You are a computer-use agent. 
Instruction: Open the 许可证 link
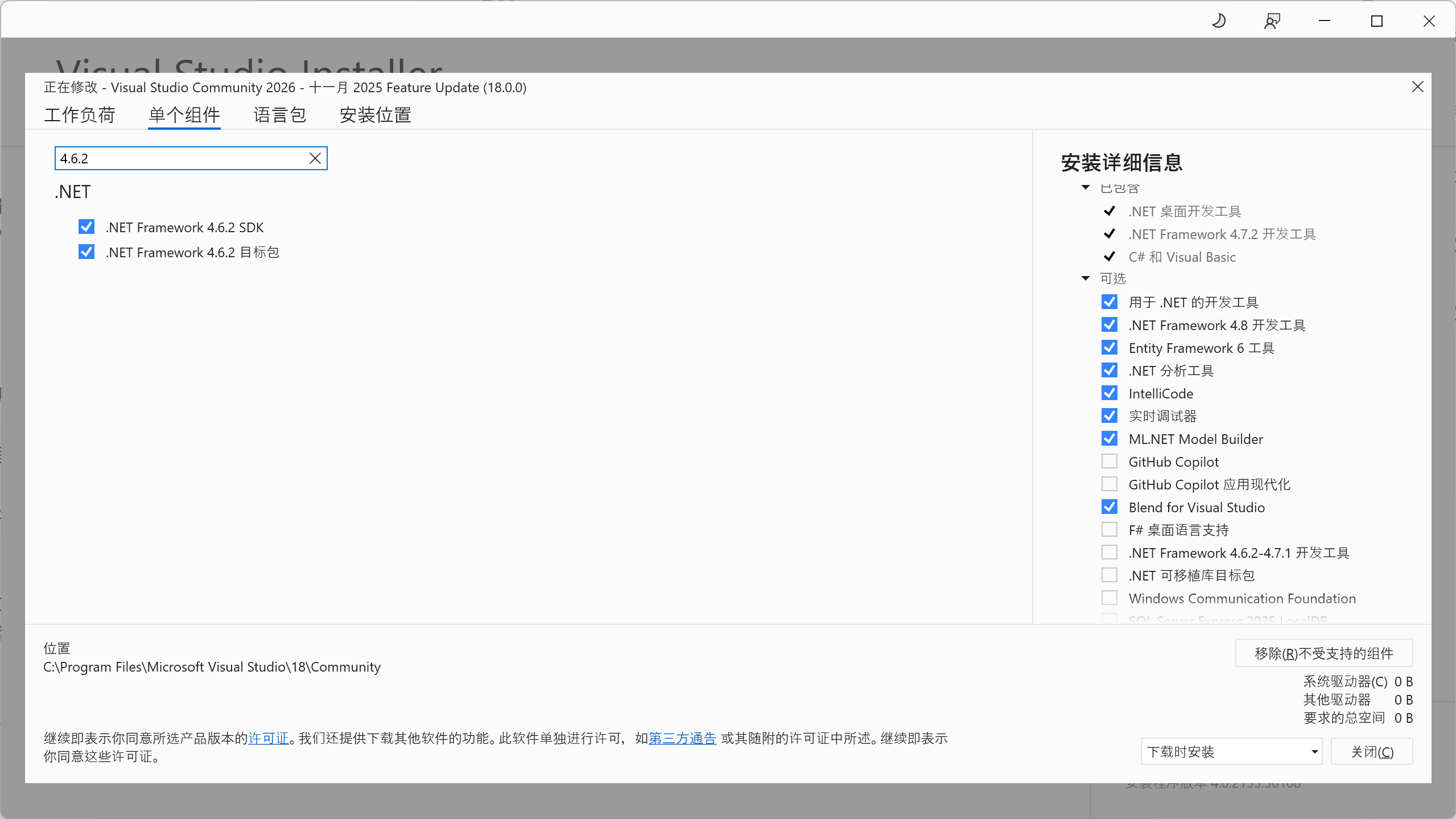[x=269, y=738]
